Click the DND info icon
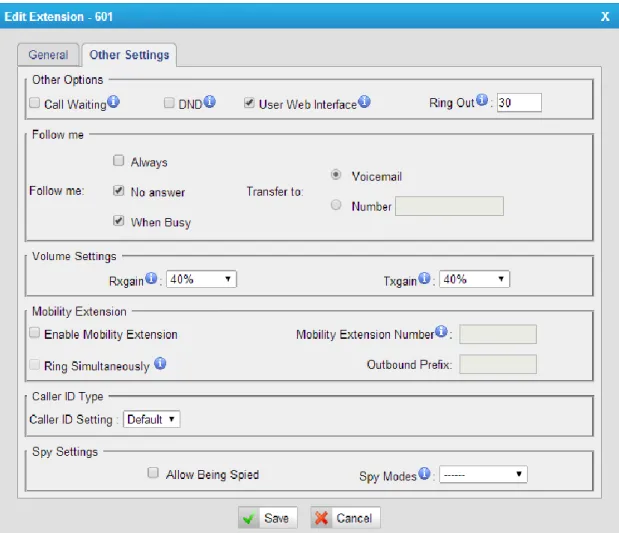The width and height of the screenshot is (619, 533). click(209, 102)
